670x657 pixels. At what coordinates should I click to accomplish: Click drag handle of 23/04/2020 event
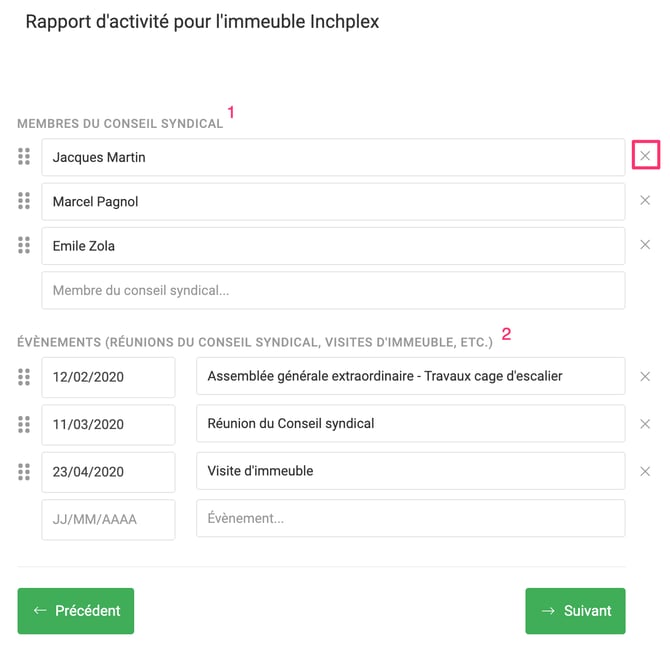(24, 471)
